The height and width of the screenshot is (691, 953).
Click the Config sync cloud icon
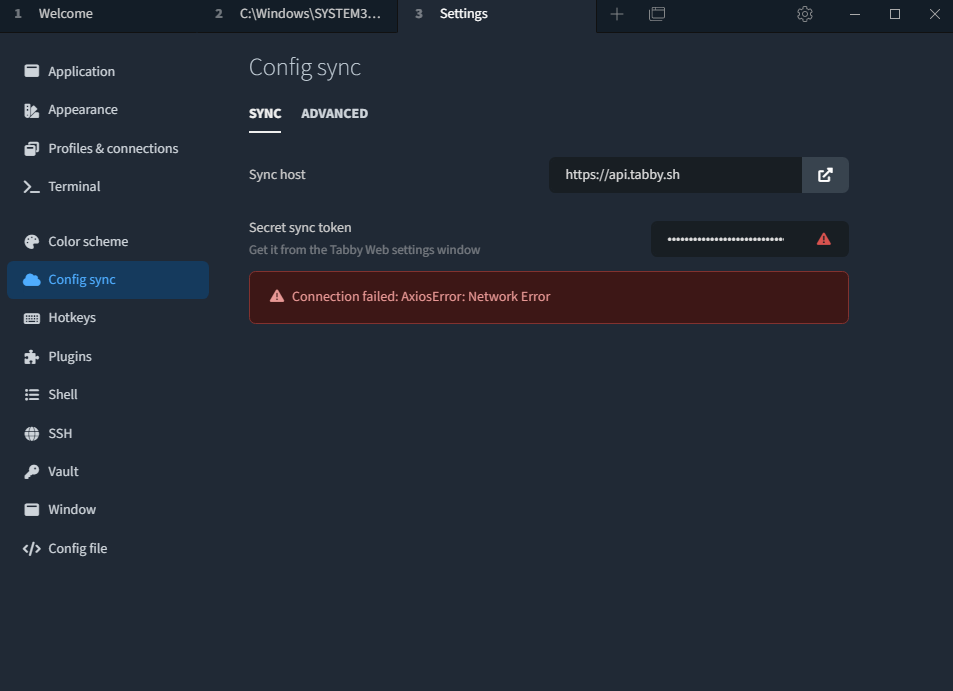[32, 280]
